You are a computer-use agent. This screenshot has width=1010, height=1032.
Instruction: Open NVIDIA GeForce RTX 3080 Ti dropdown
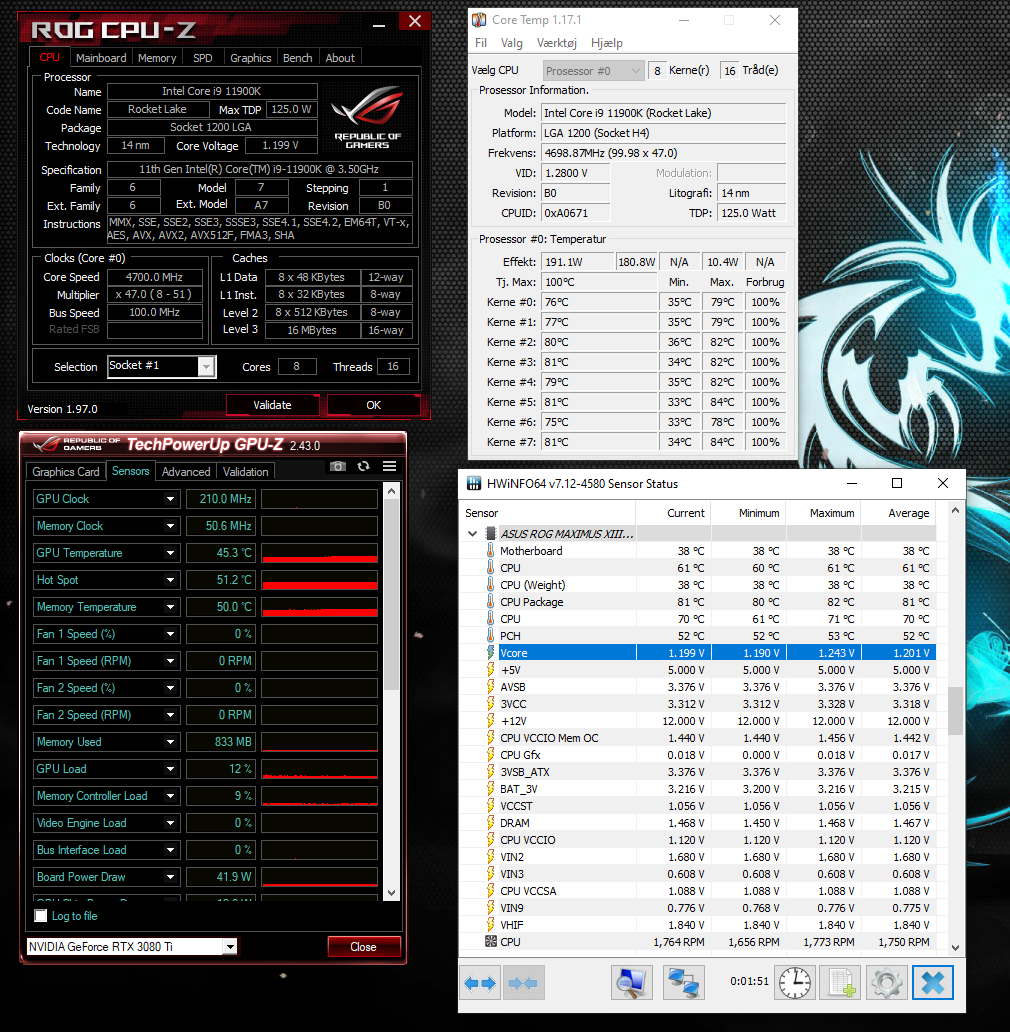[230, 947]
